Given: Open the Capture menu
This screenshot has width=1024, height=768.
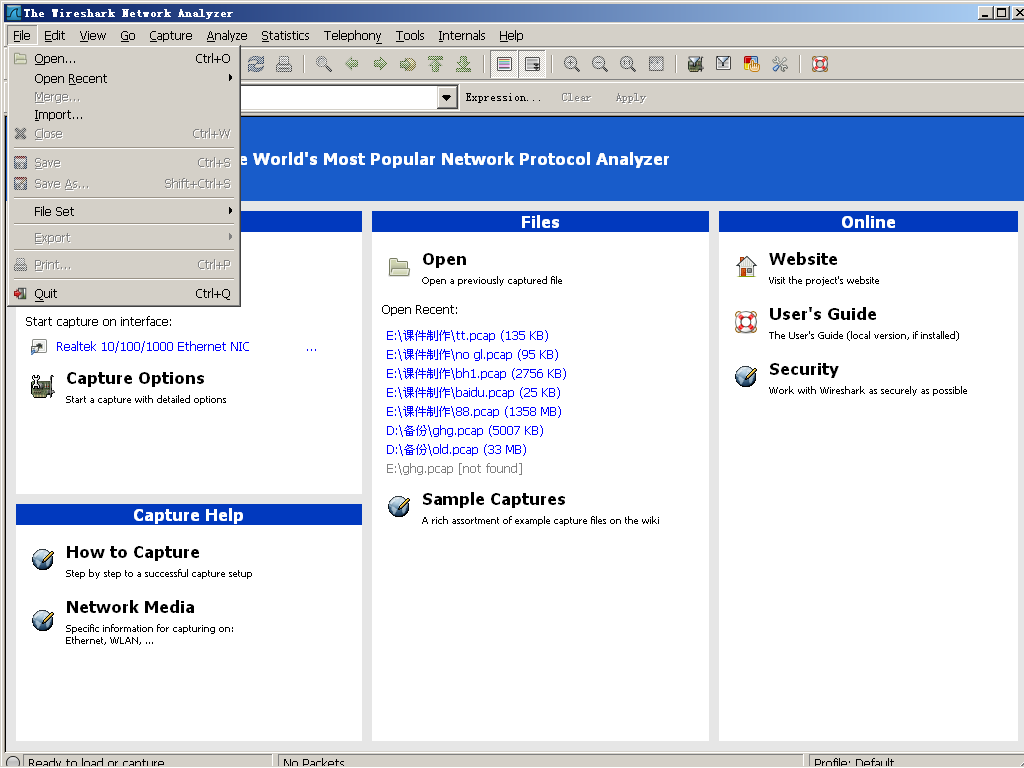Looking at the screenshot, I should tap(170, 36).
